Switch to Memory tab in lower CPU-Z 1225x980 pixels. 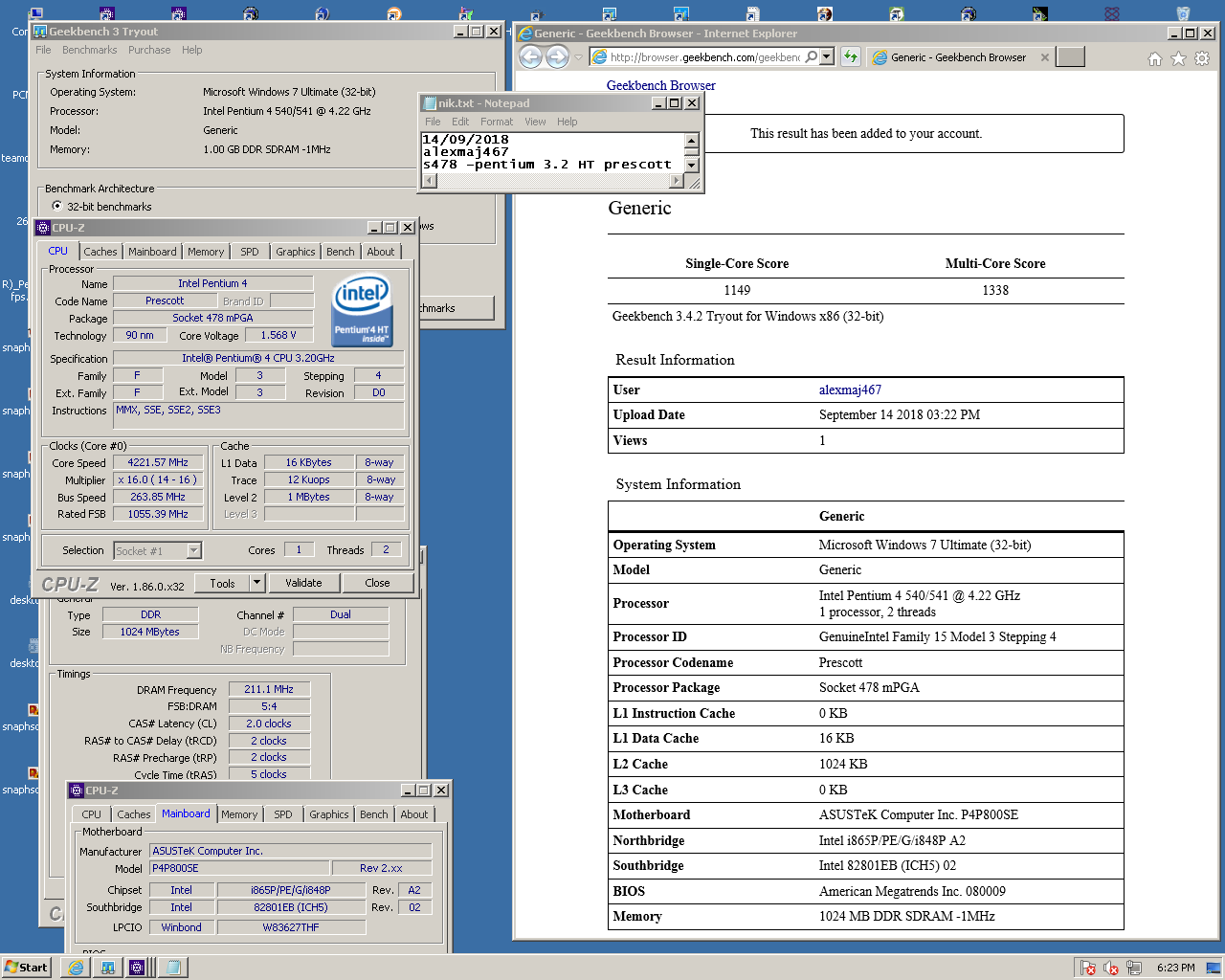click(x=239, y=814)
